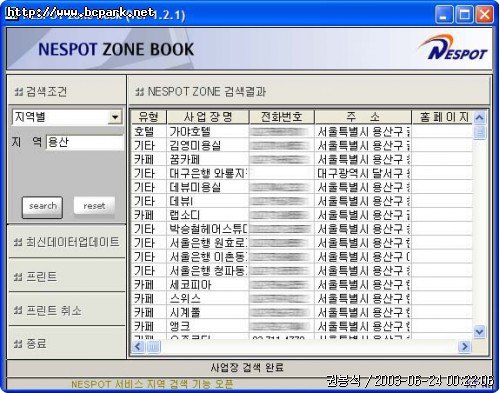Select the 가야호텔 row
Viewport: 500px width, 393px height.
[302, 132]
